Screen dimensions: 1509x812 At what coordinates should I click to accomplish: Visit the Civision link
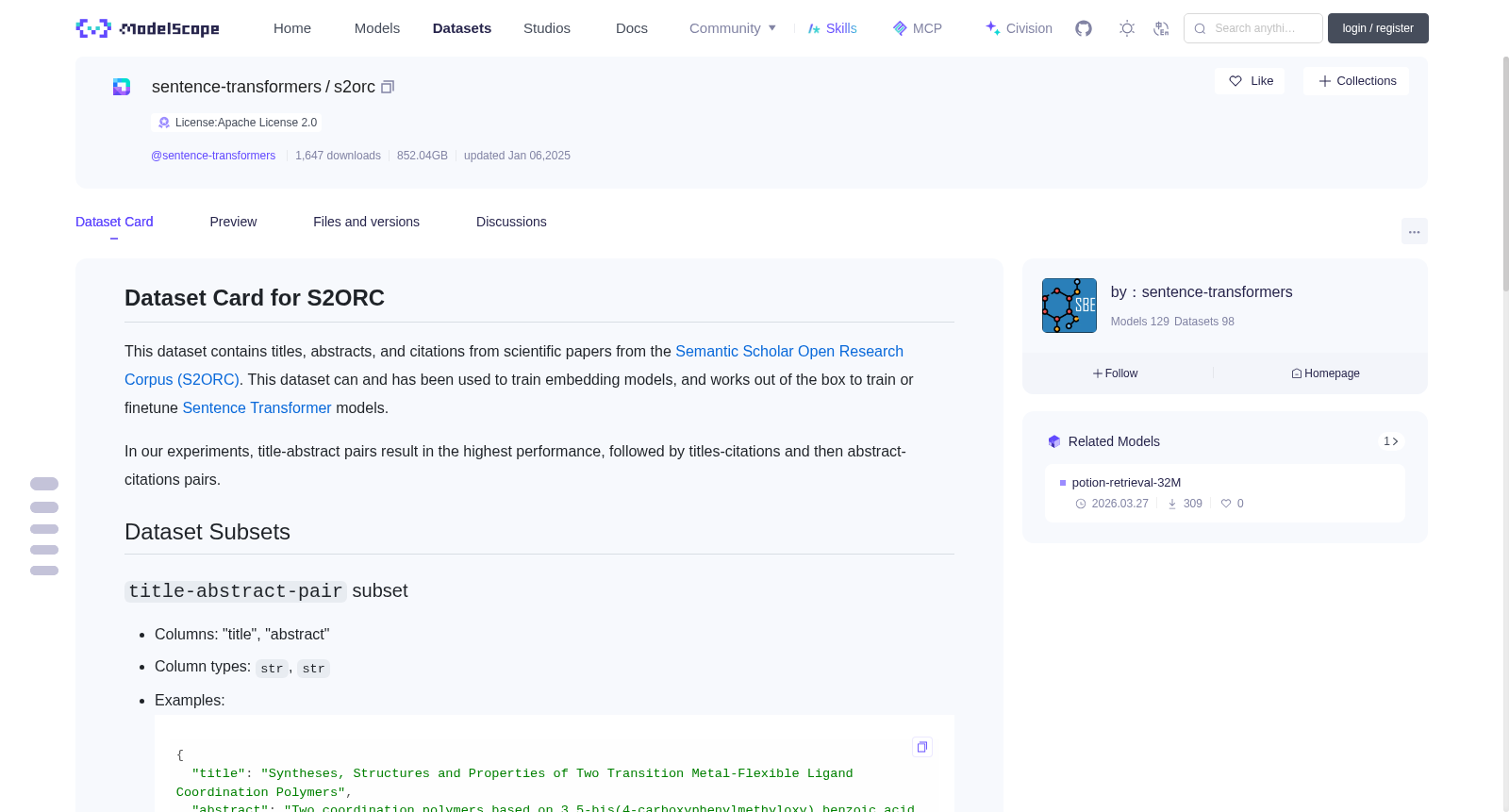[1019, 28]
